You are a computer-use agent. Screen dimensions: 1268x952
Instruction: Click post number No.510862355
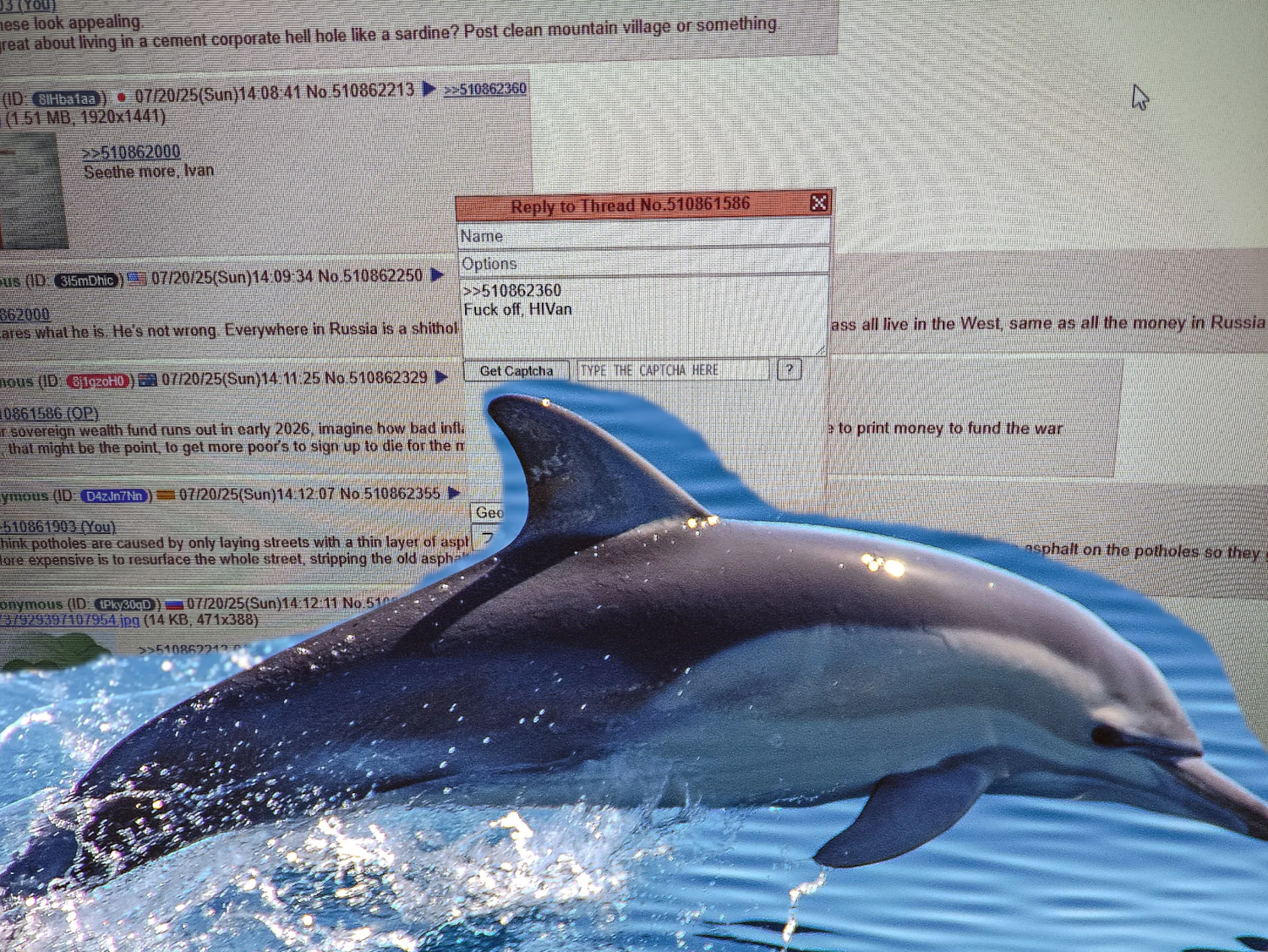390,493
